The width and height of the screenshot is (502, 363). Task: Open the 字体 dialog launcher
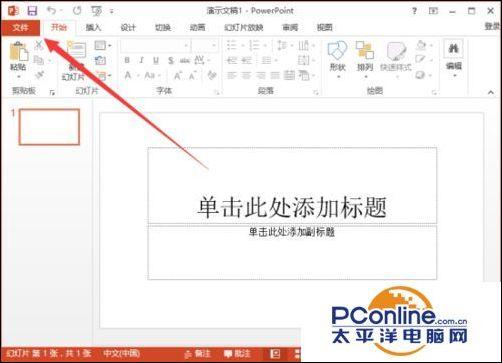click(217, 93)
